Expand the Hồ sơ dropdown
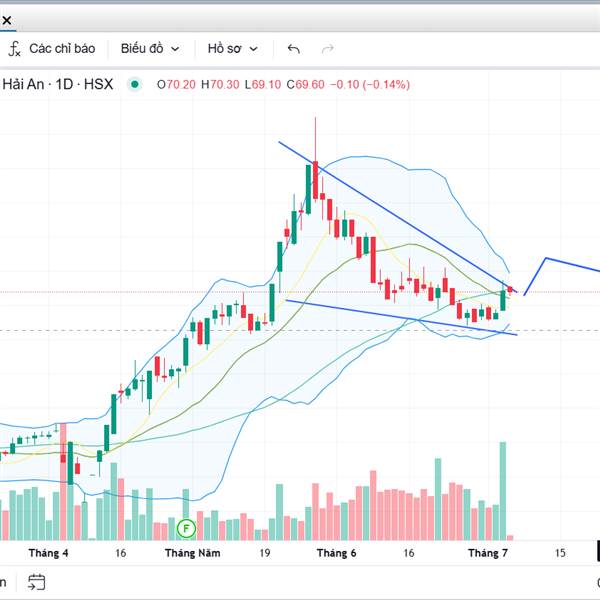 click(x=232, y=49)
